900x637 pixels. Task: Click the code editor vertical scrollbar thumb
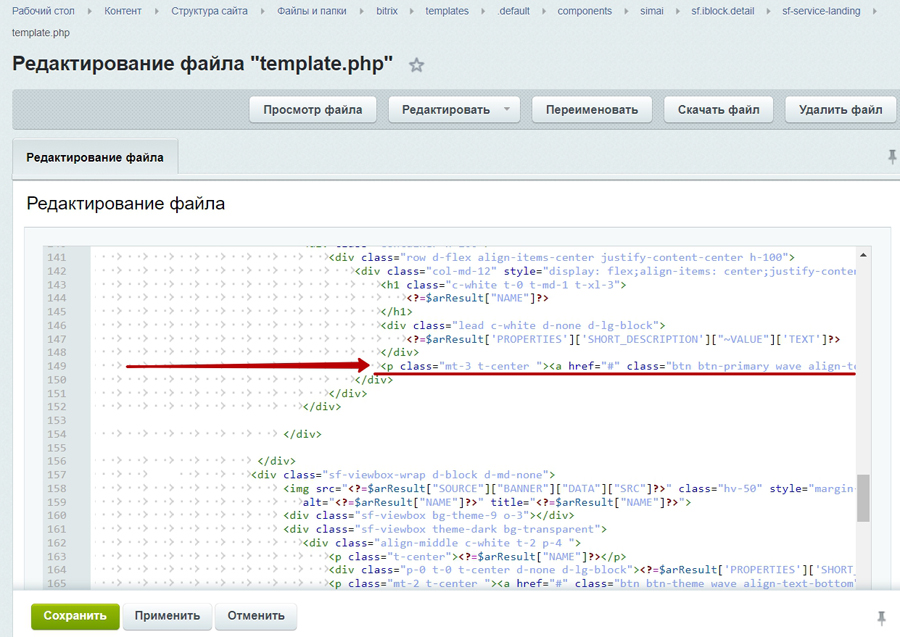[862, 497]
